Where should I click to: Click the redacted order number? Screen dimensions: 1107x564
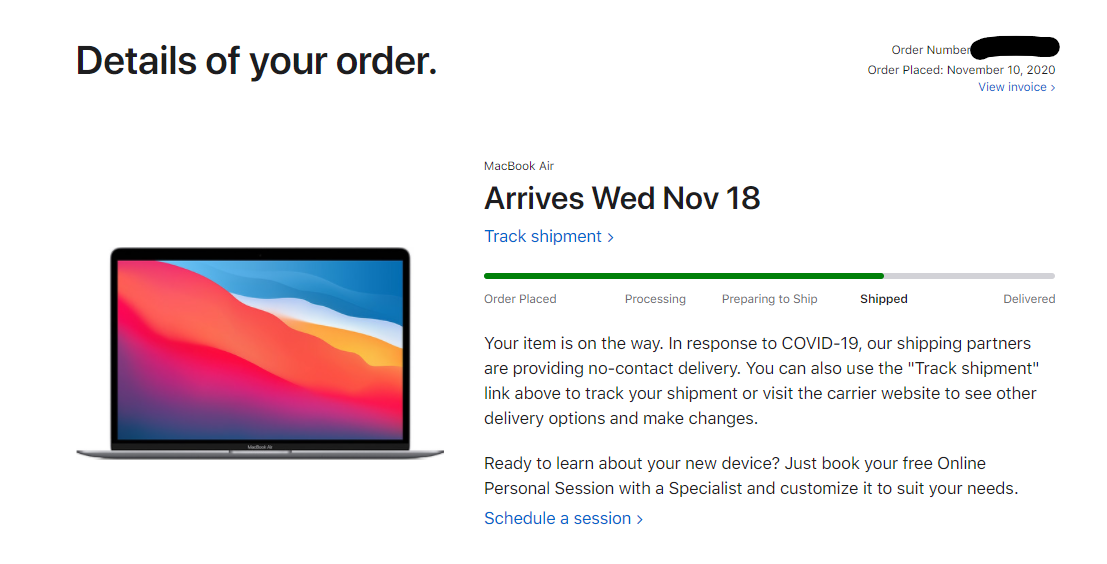click(1014, 46)
